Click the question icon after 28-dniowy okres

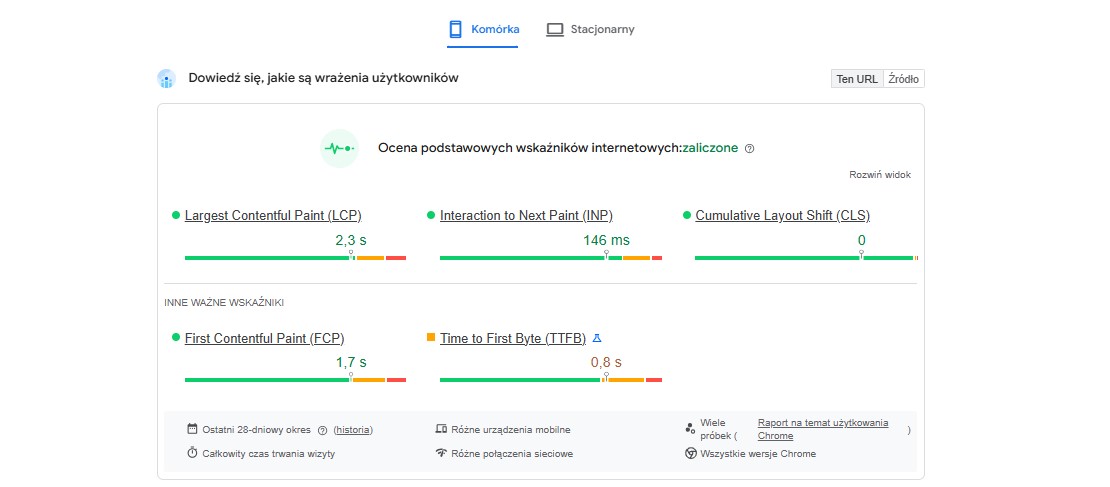pyautogui.click(x=322, y=430)
